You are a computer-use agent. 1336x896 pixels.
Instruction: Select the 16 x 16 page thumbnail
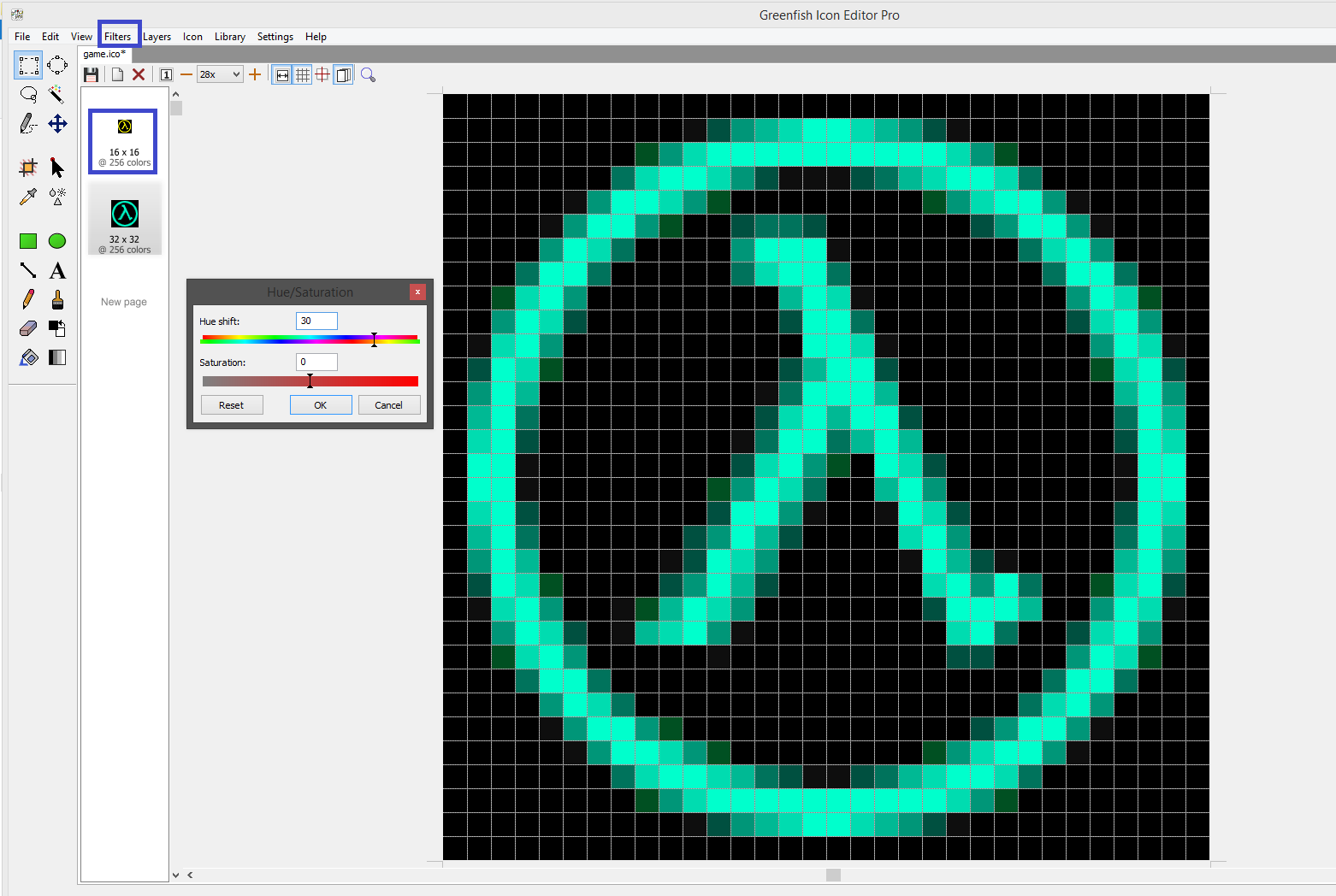123,141
